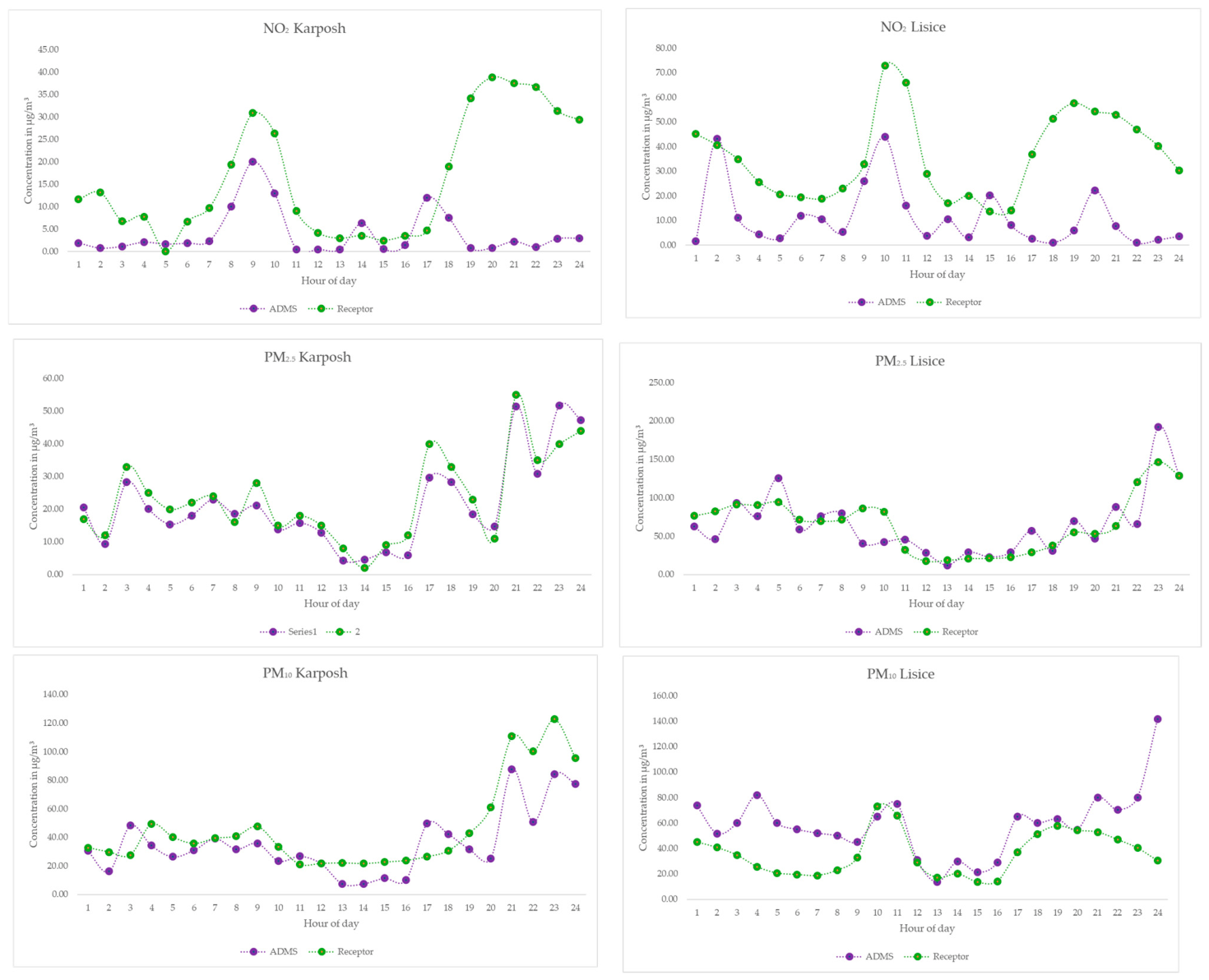The image size is (1209, 980).
Task: Select the ADMS legend marker in PM2.5 Lisice chart
Action: pos(859,632)
